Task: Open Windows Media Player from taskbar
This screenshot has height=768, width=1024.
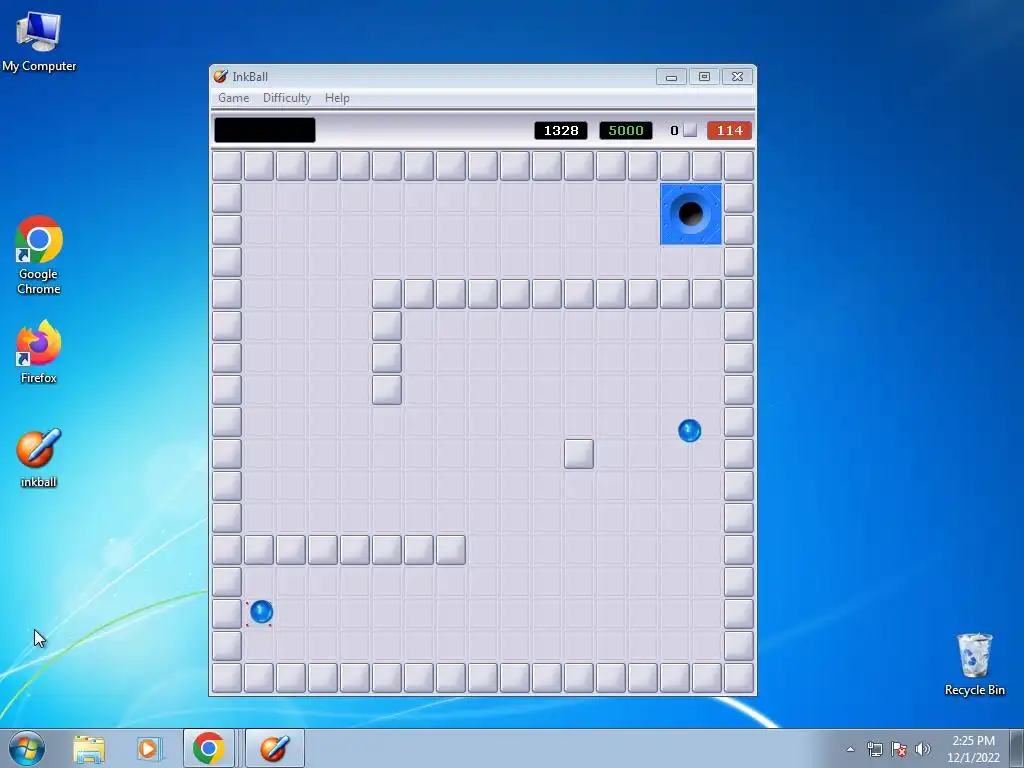Action: [148, 749]
